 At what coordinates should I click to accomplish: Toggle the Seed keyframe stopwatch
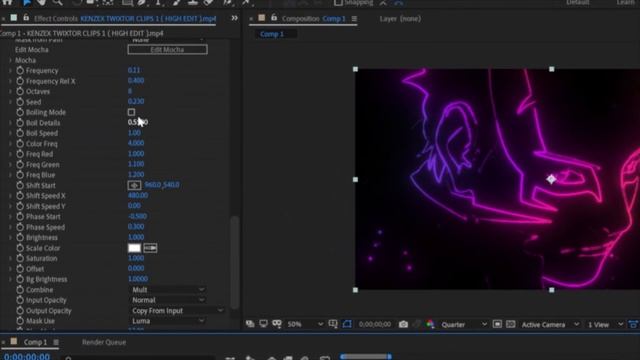[20, 102]
